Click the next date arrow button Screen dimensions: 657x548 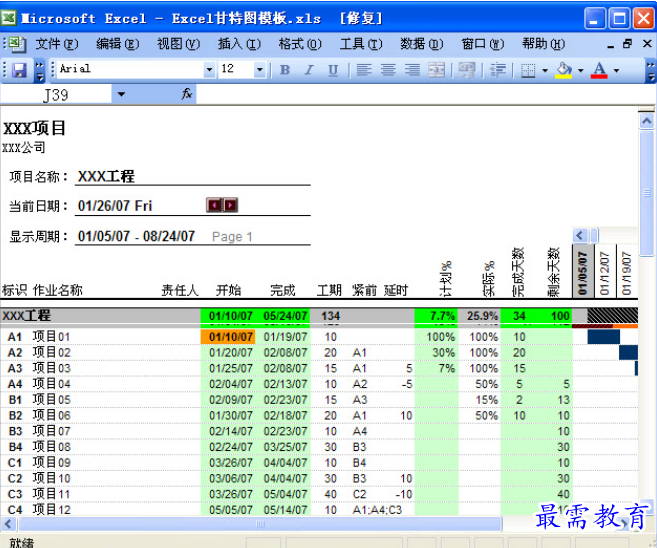pos(231,205)
